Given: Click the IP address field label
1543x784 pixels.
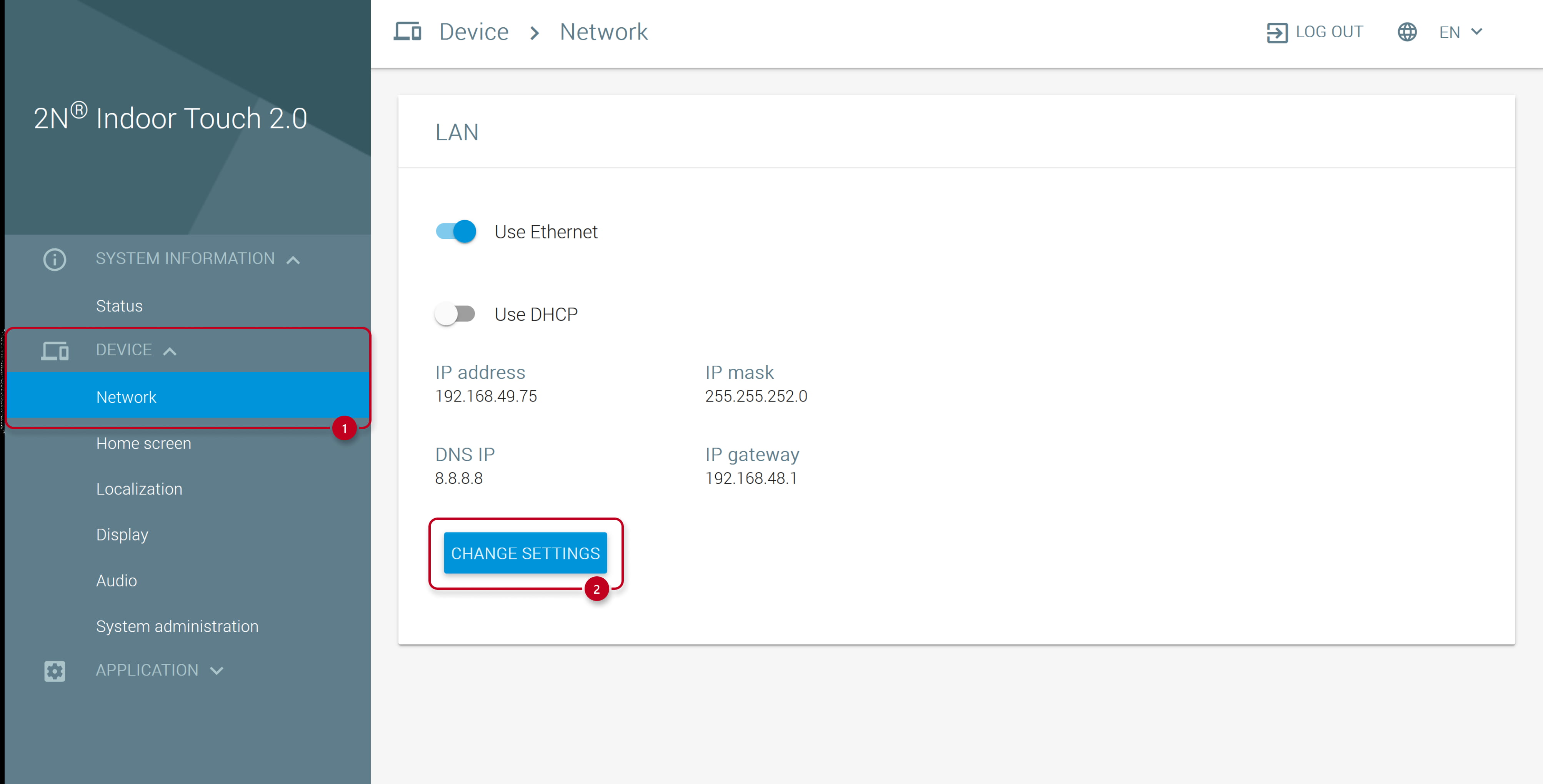Looking at the screenshot, I should coord(480,372).
